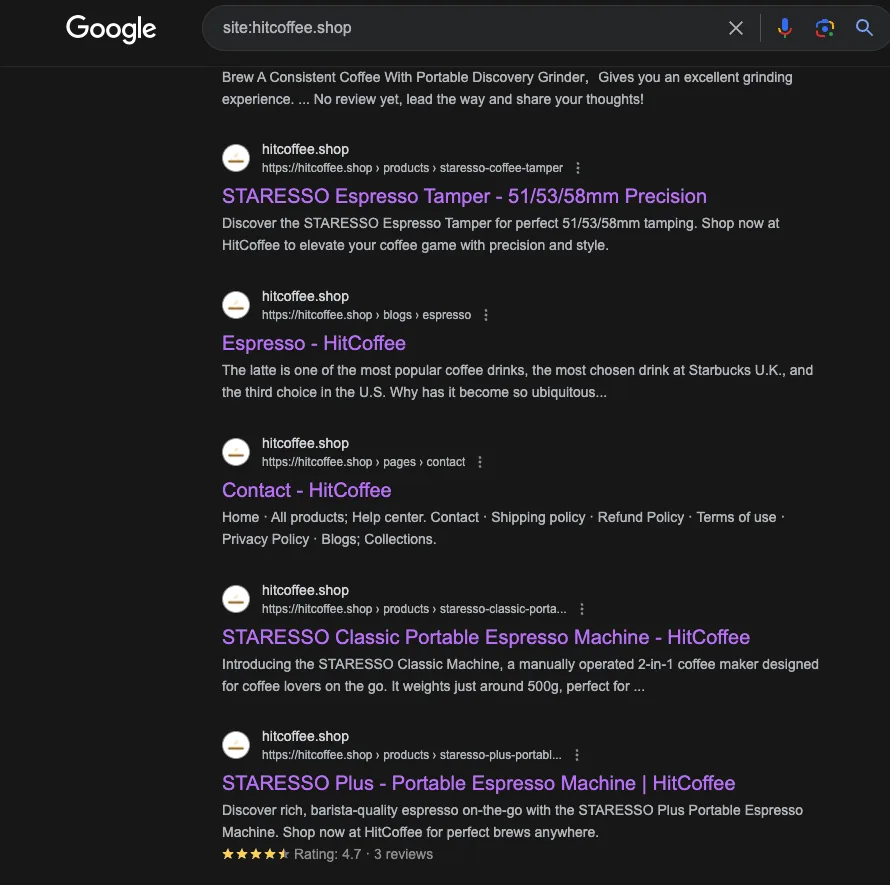The image size is (890, 885).
Task: Click favicon of the Espresso - HitCoffee result
Action: (236, 305)
